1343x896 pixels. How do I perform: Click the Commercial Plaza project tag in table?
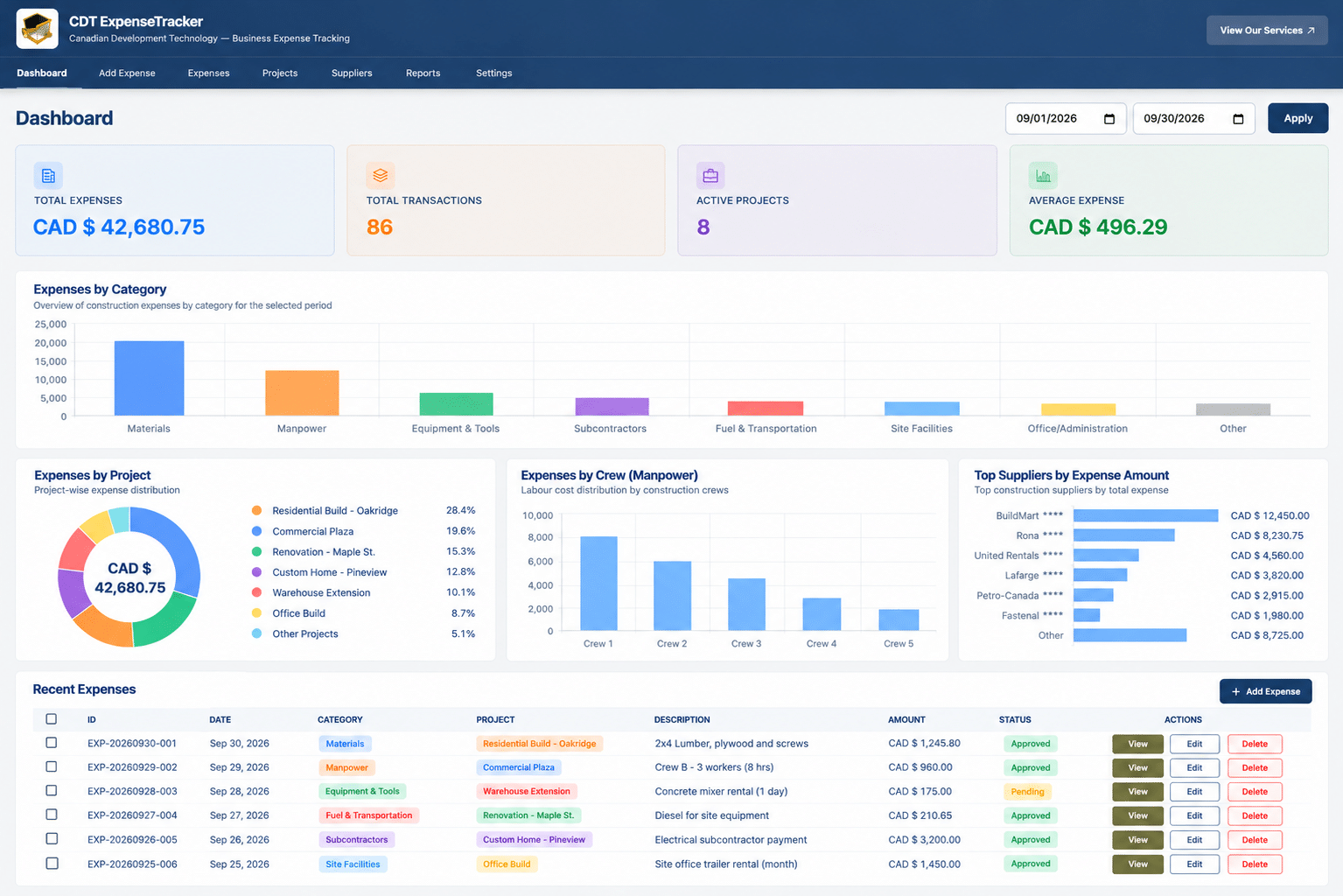[x=519, y=767]
